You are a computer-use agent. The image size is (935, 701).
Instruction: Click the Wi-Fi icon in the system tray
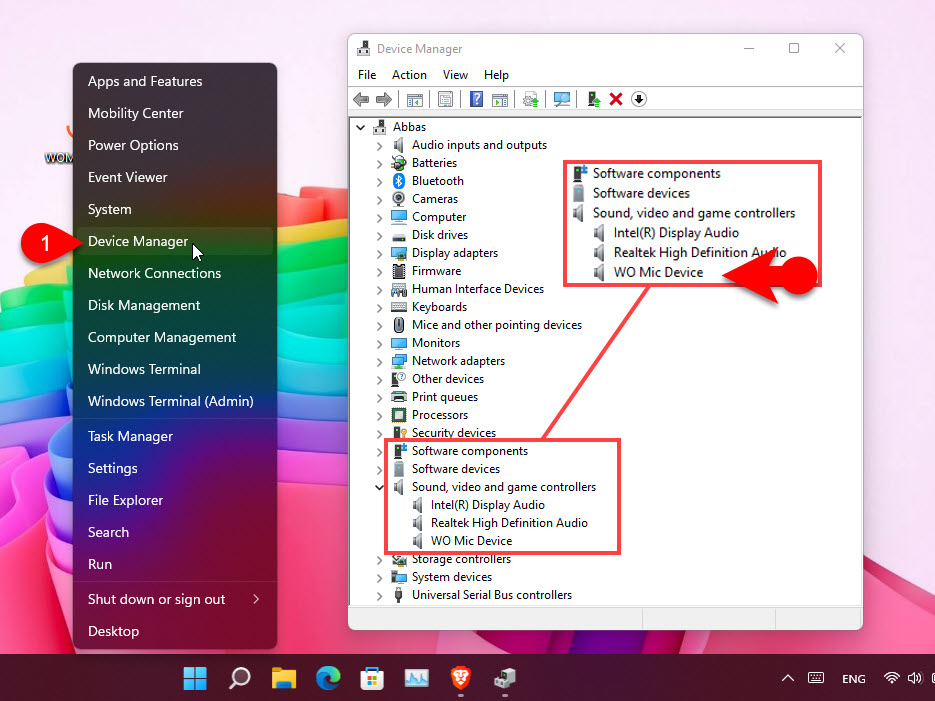click(891, 678)
